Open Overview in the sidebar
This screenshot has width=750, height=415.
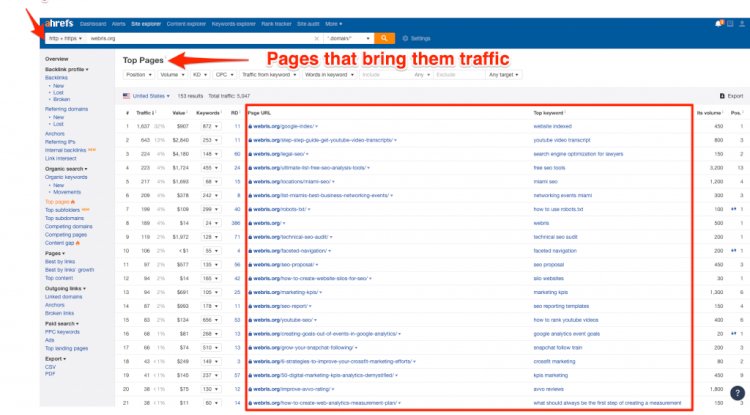(x=56, y=59)
